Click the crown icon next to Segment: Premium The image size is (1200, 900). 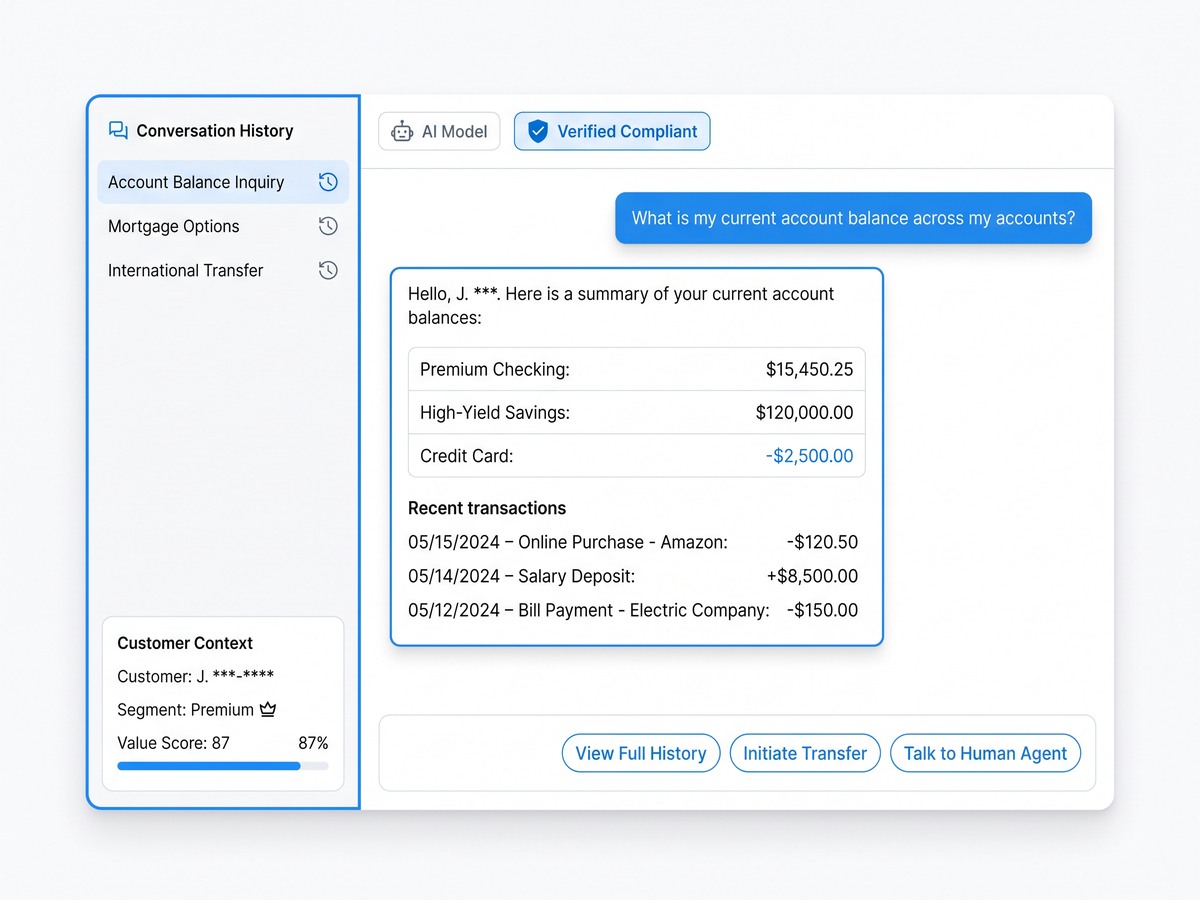(268, 710)
